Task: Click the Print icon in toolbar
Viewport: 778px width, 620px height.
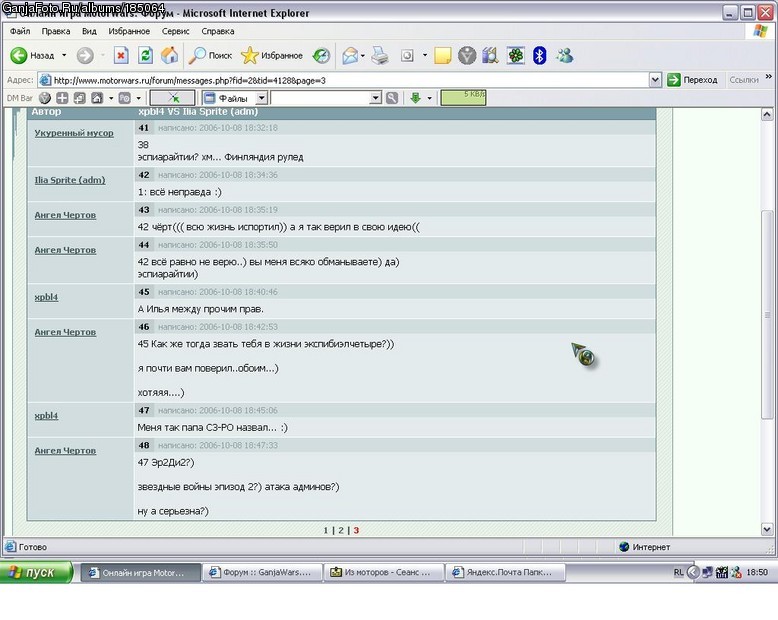Action: pos(380,56)
